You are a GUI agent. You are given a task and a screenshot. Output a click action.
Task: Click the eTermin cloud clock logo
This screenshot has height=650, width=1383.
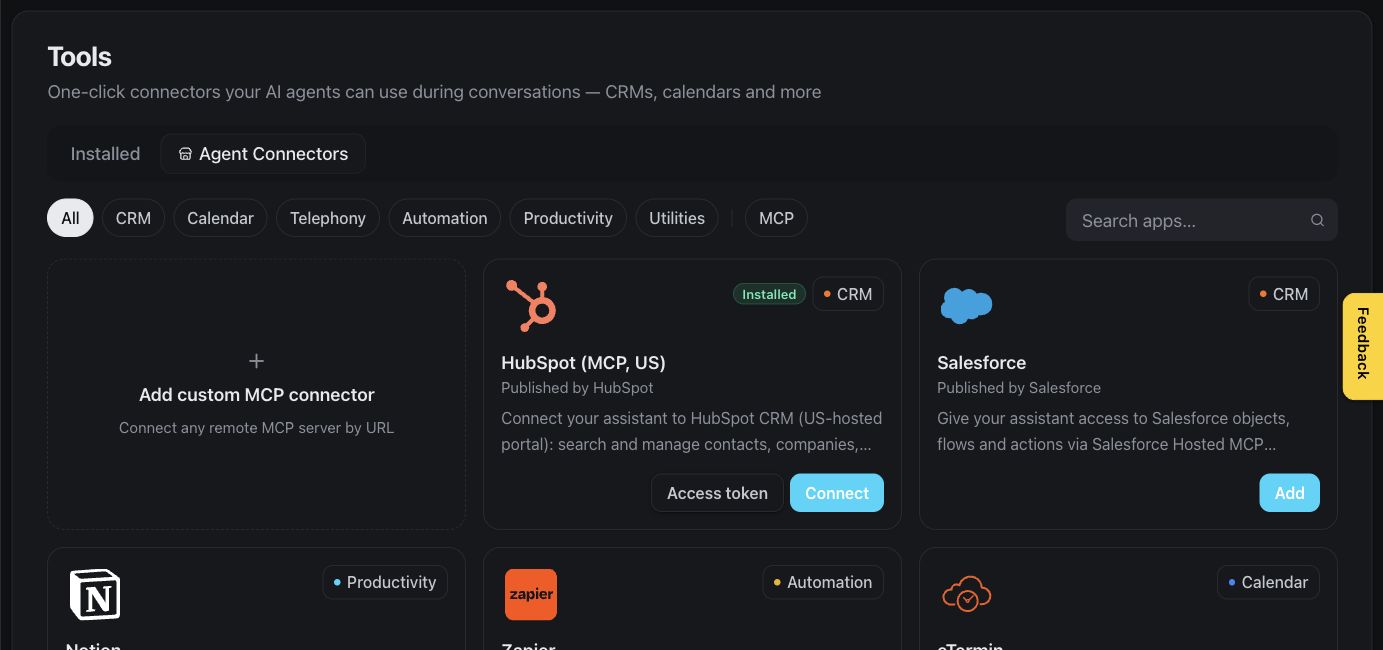(x=966, y=594)
